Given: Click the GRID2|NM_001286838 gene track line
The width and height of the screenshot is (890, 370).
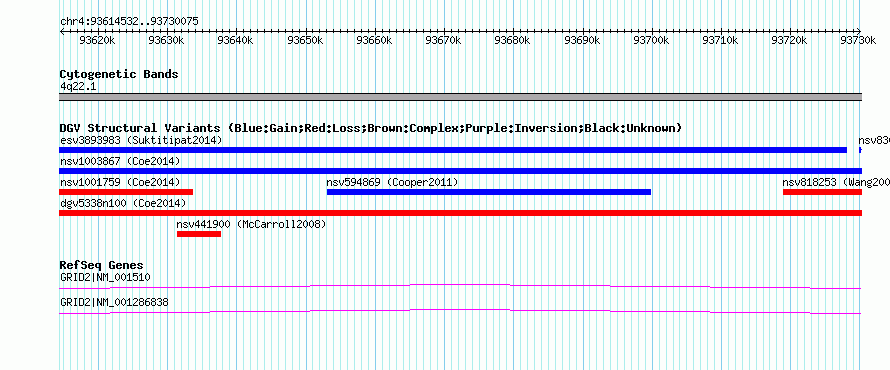Looking at the screenshot, I should click(x=460, y=312).
